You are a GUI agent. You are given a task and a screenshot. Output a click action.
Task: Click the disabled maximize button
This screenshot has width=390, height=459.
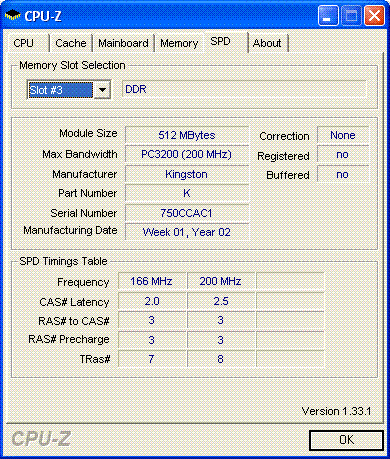click(351, 16)
